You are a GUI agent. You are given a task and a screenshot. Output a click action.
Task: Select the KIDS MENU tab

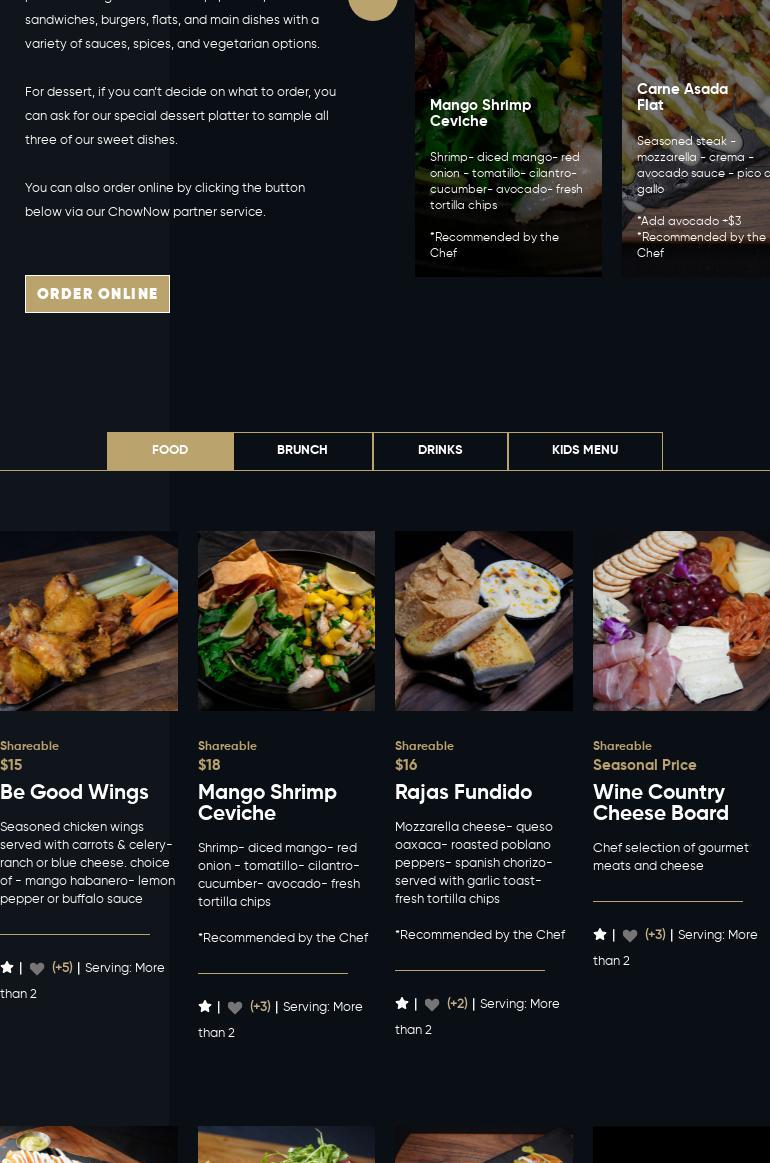pyautogui.click(x=585, y=450)
